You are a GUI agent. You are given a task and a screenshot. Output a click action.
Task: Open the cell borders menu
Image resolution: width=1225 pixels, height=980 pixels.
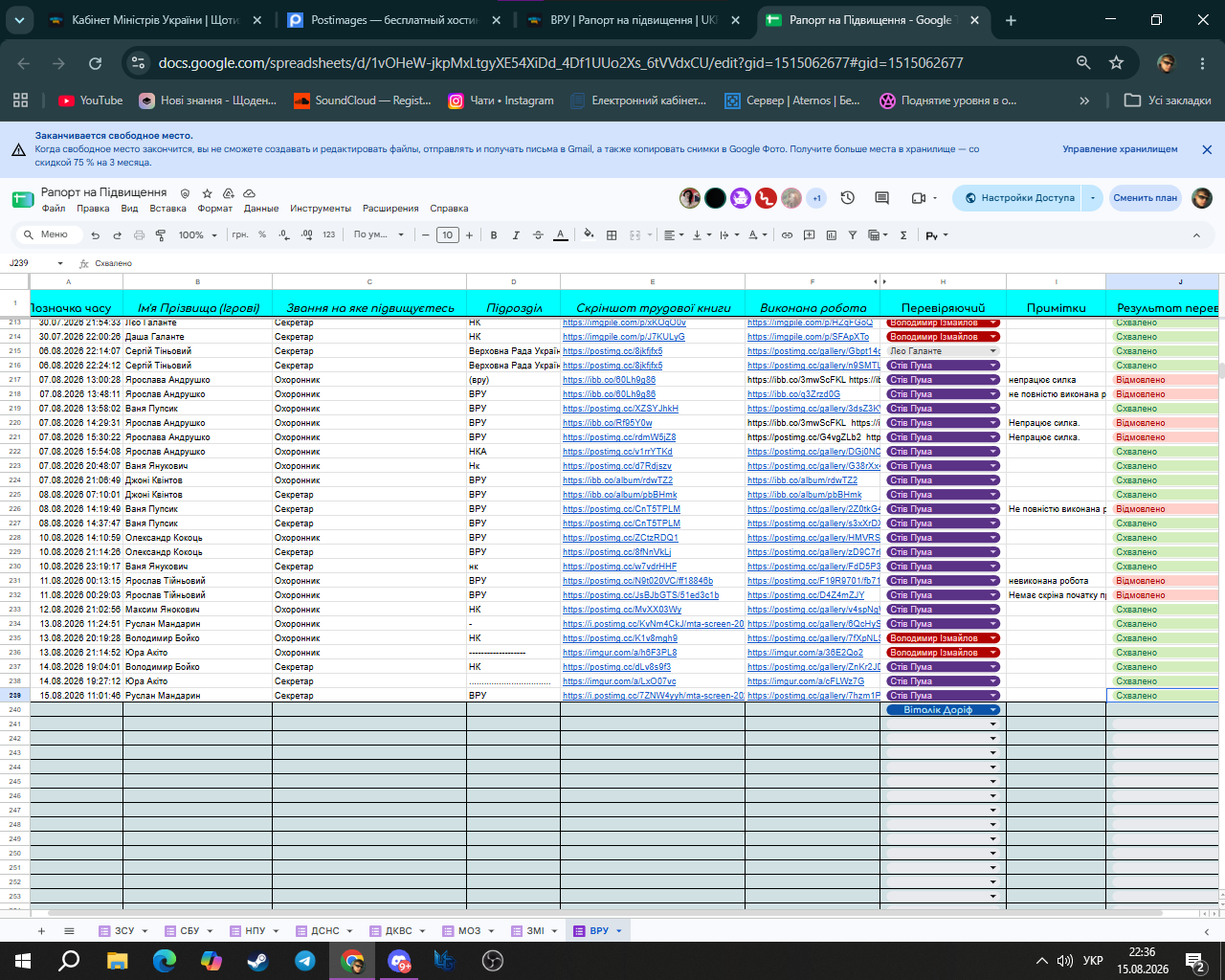point(612,235)
